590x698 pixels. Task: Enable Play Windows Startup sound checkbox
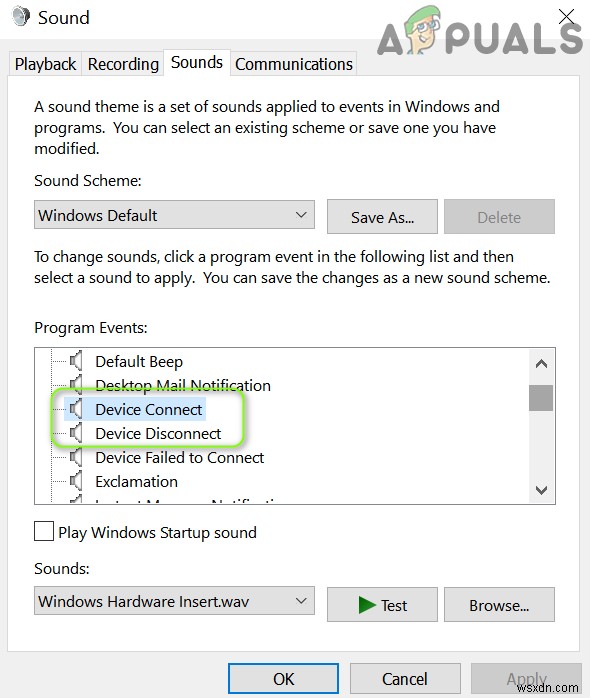pos(44,532)
